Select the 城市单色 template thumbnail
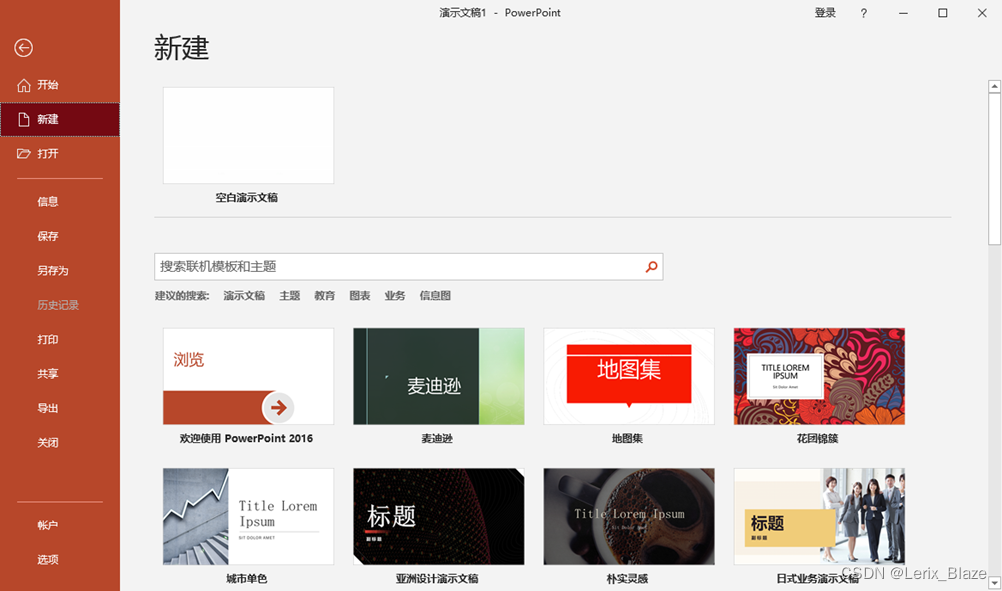 [249, 517]
